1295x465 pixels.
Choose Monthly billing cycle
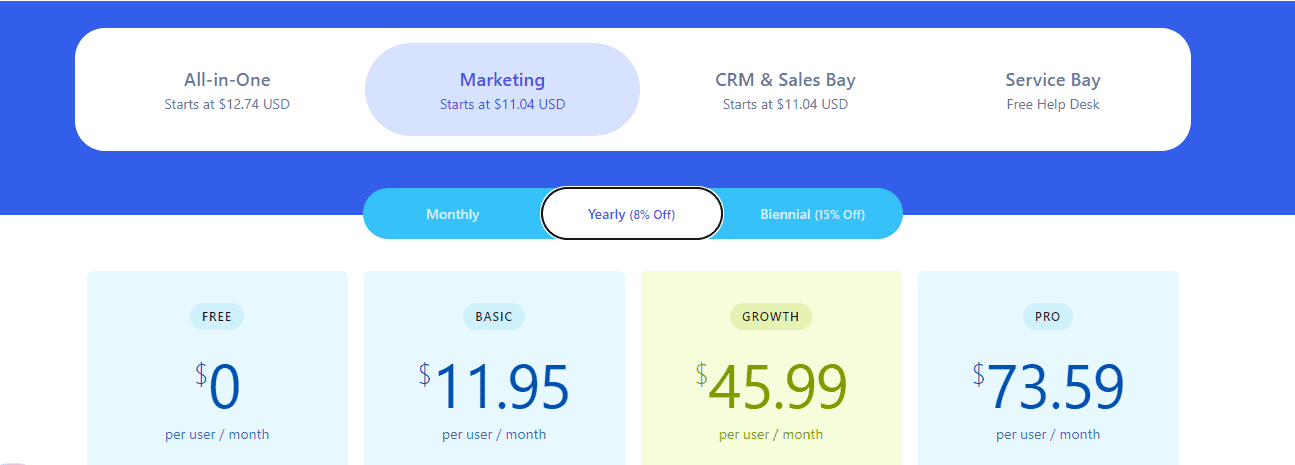tap(452, 214)
